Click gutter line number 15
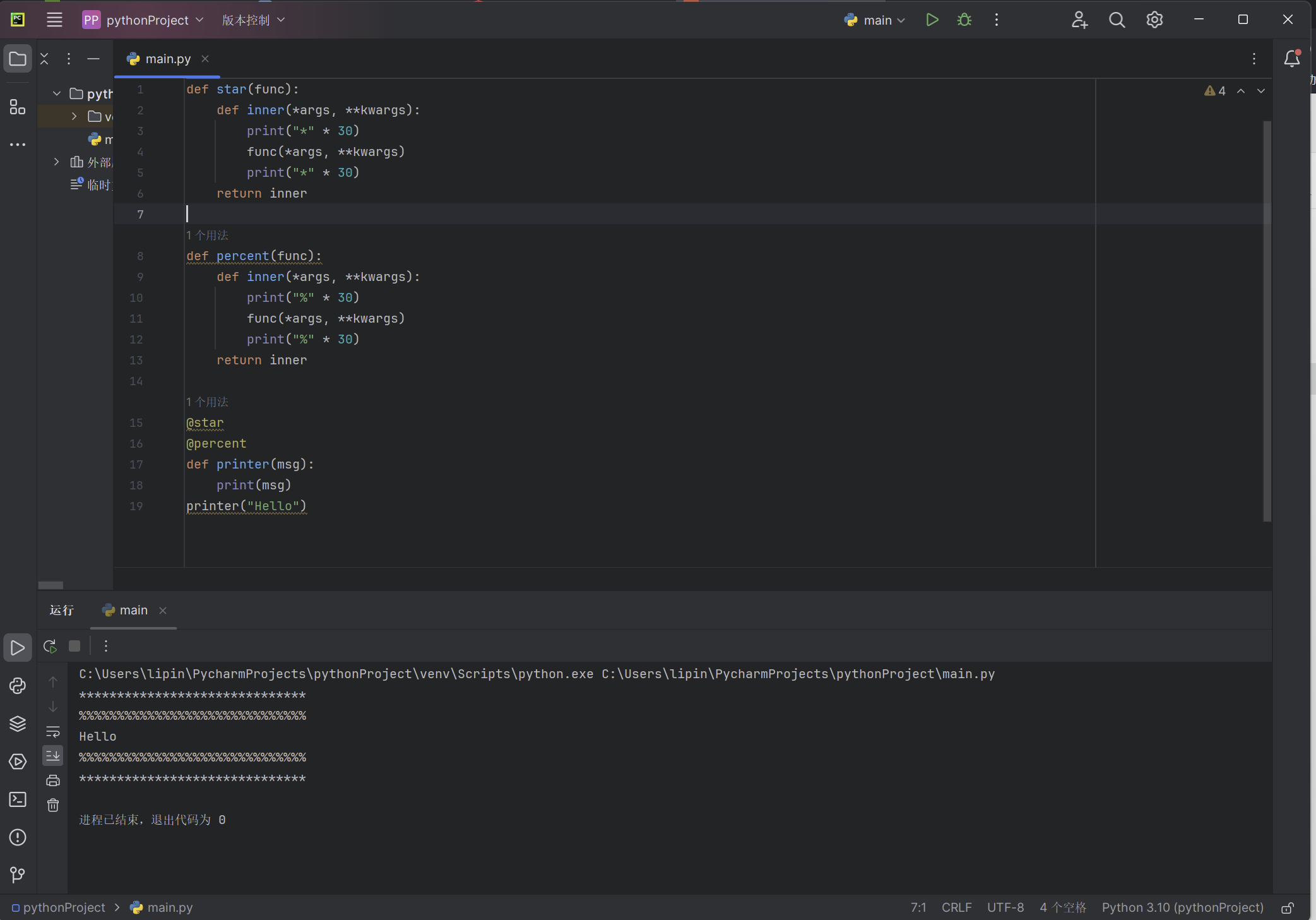 (x=136, y=422)
